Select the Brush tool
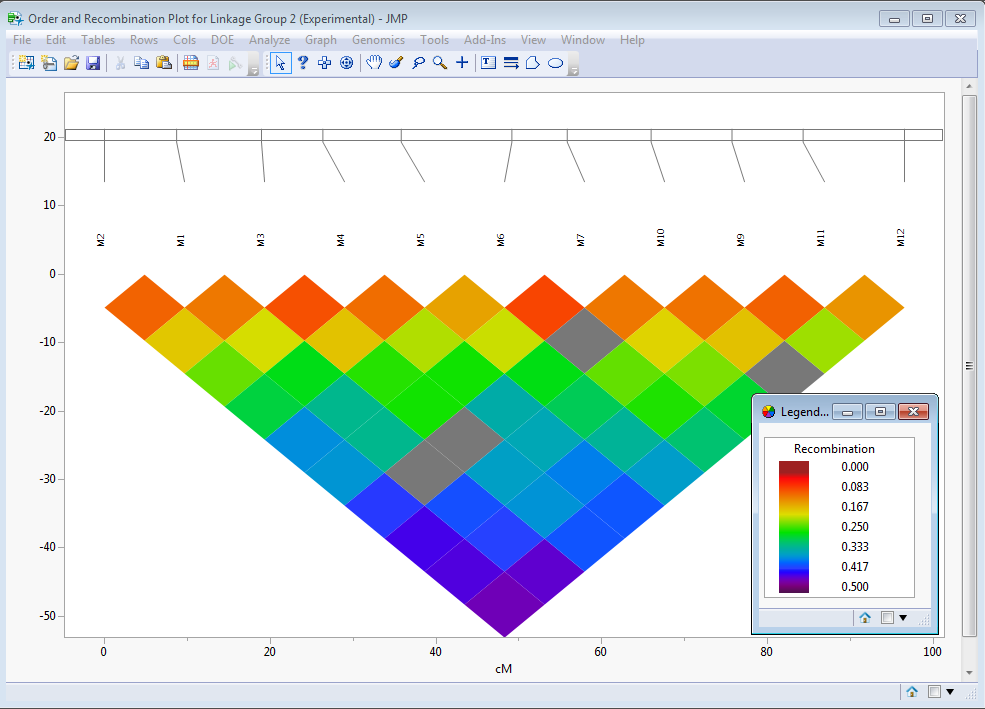The image size is (985, 709). pyautogui.click(x=396, y=63)
